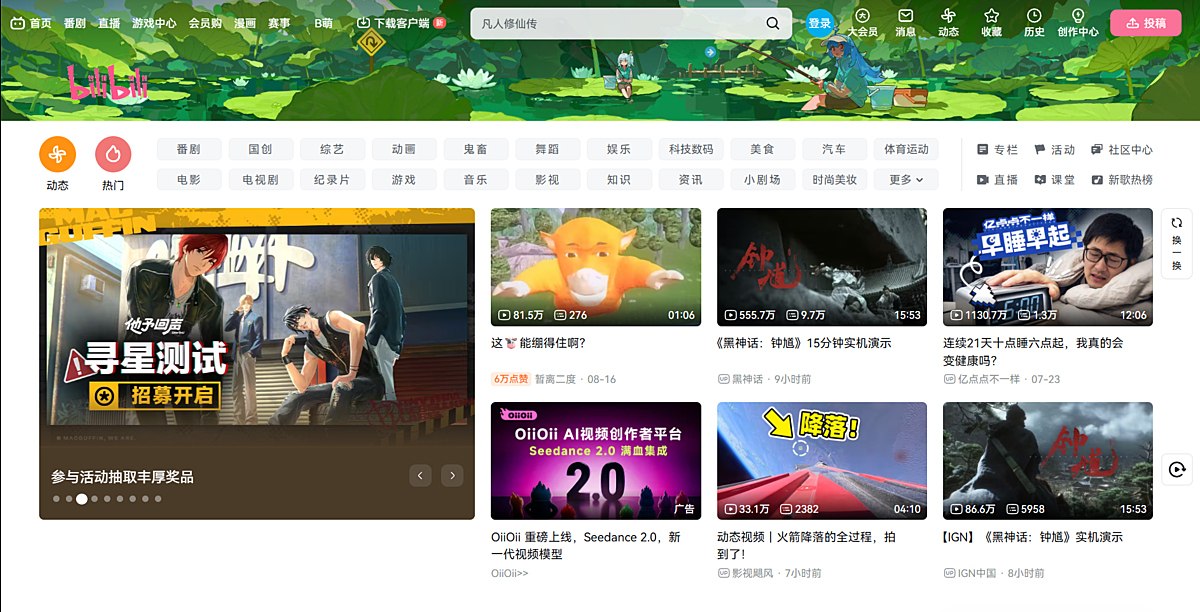Viewport: 1200px width, 612px height.
Task: Open 直播 link with camera icon
Action: 997,180
